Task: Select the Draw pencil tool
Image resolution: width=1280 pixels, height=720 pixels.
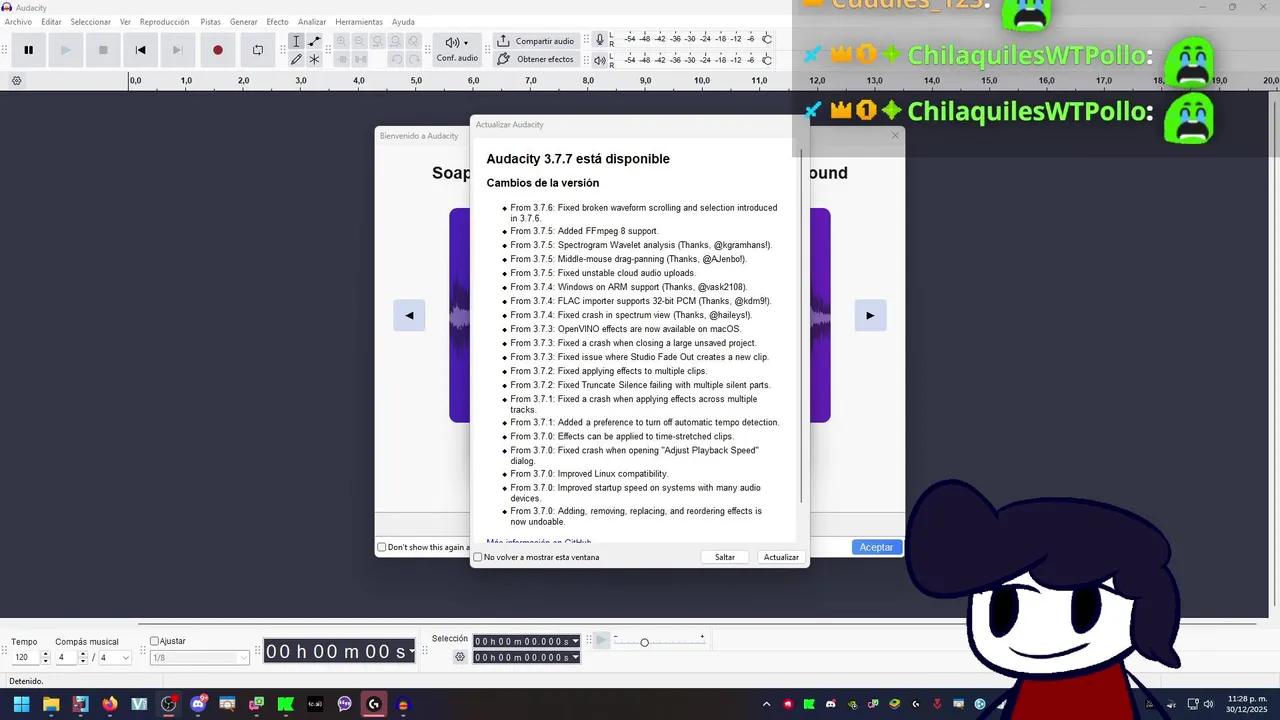Action: (296, 59)
